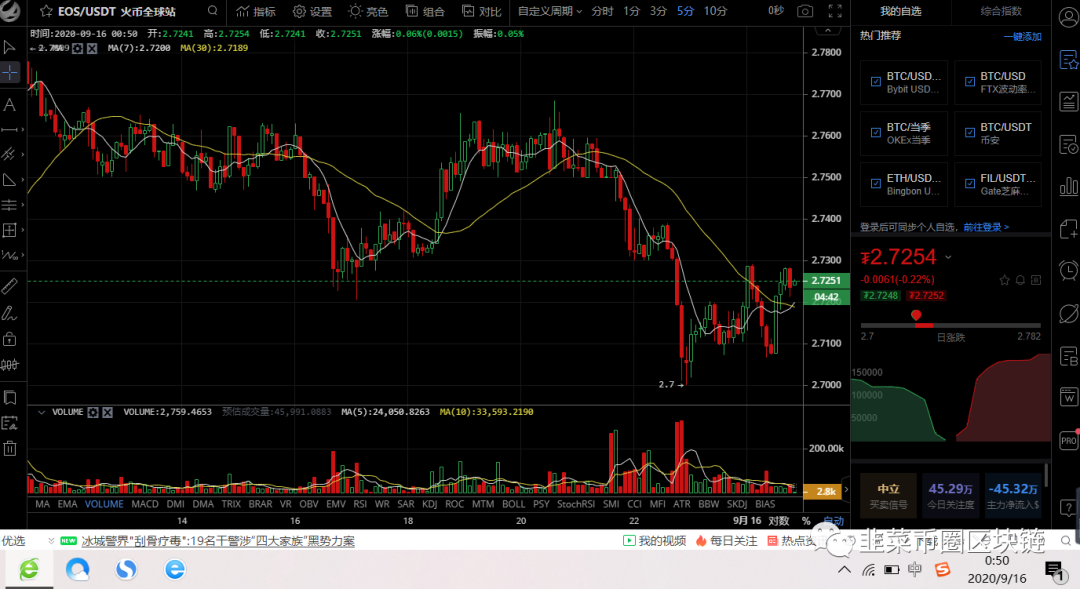Delete all drawings with the trash icon
Image resolution: width=1080 pixels, height=589 pixels.
click(10, 448)
